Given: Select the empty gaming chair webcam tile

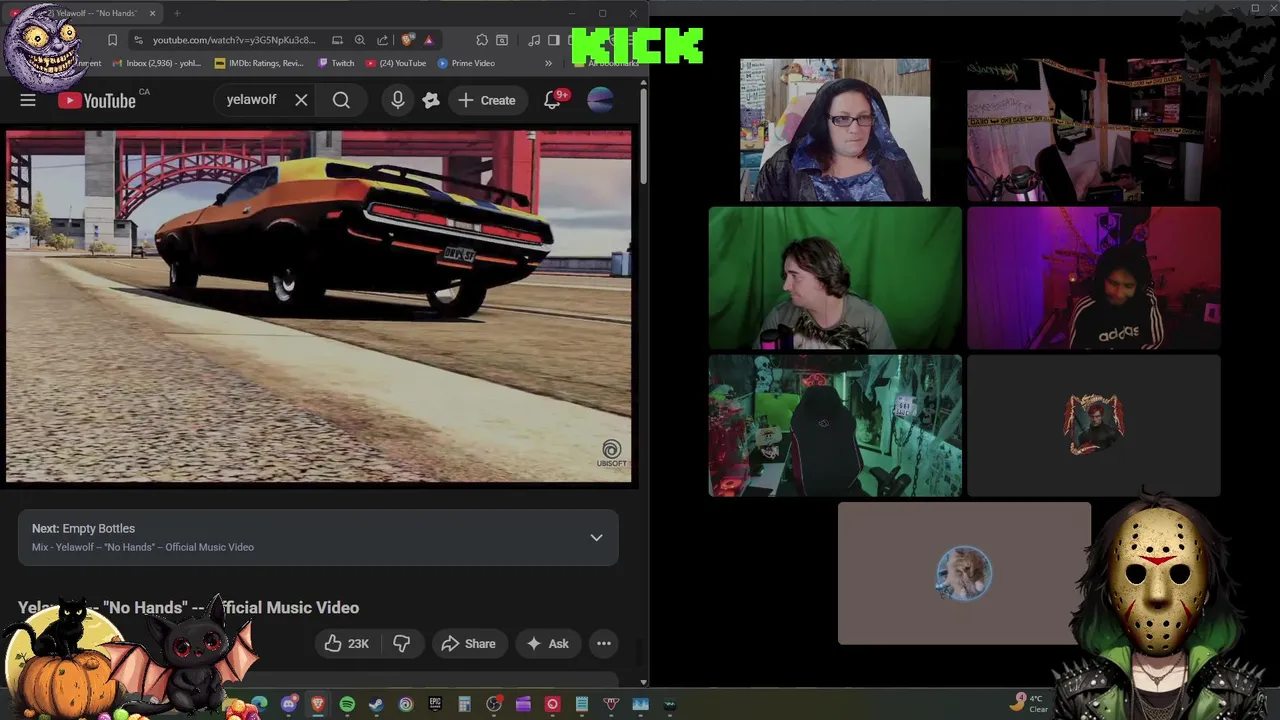Looking at the screenshot, I should (x=835, y=425).
